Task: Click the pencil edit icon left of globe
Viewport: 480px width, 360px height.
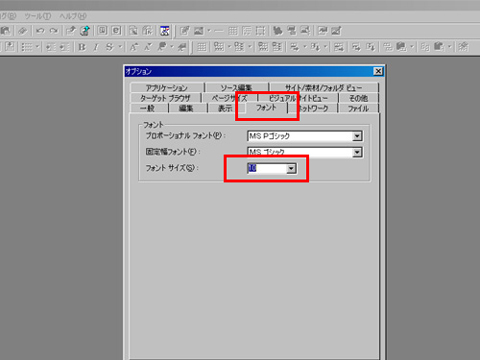Action: [71, 31]
